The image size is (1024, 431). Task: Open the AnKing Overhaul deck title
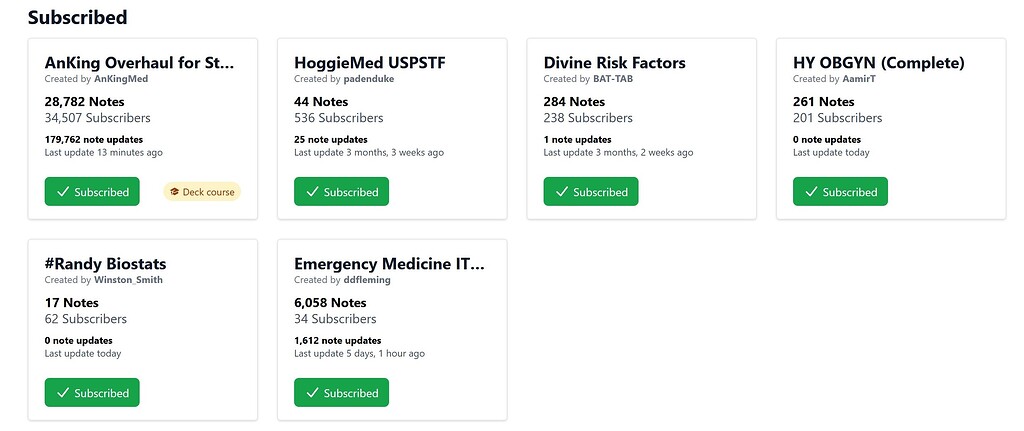click(139, 63)
